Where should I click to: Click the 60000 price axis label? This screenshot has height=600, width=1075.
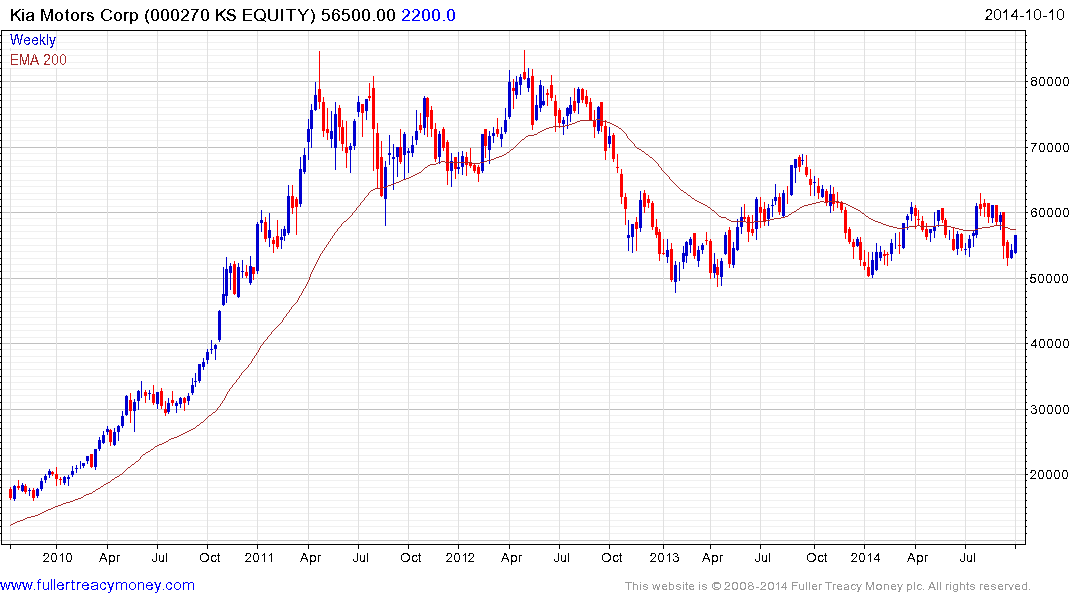coord(1050,213)
